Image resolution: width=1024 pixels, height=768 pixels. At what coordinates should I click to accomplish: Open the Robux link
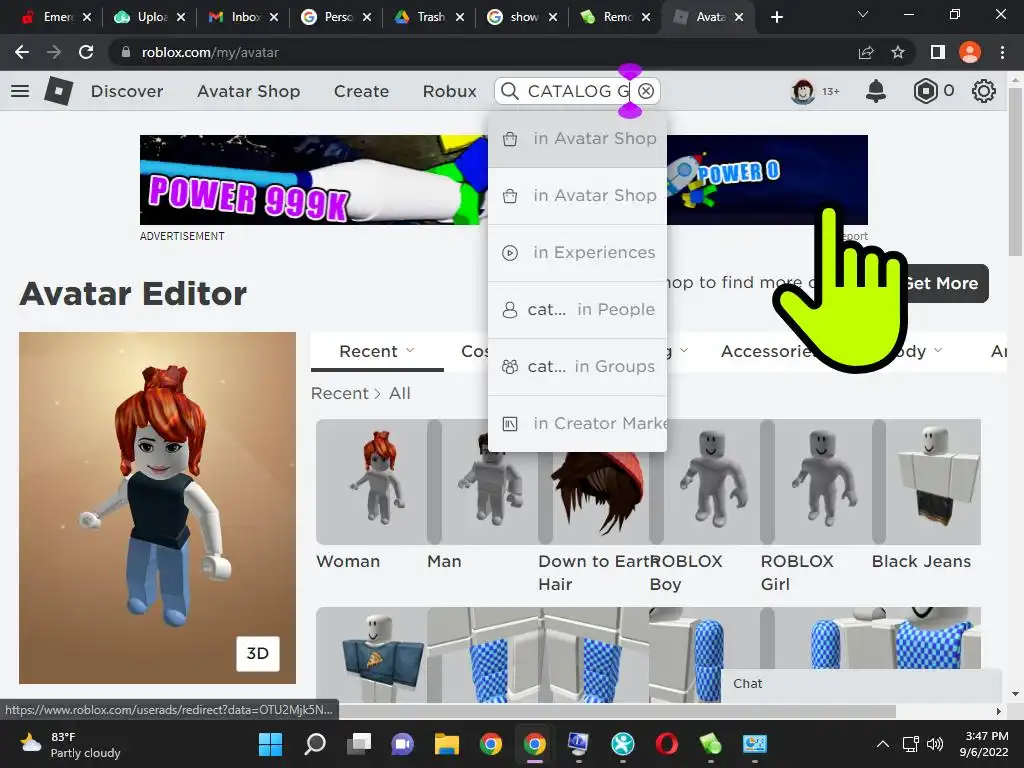click(x=449, y=91)
